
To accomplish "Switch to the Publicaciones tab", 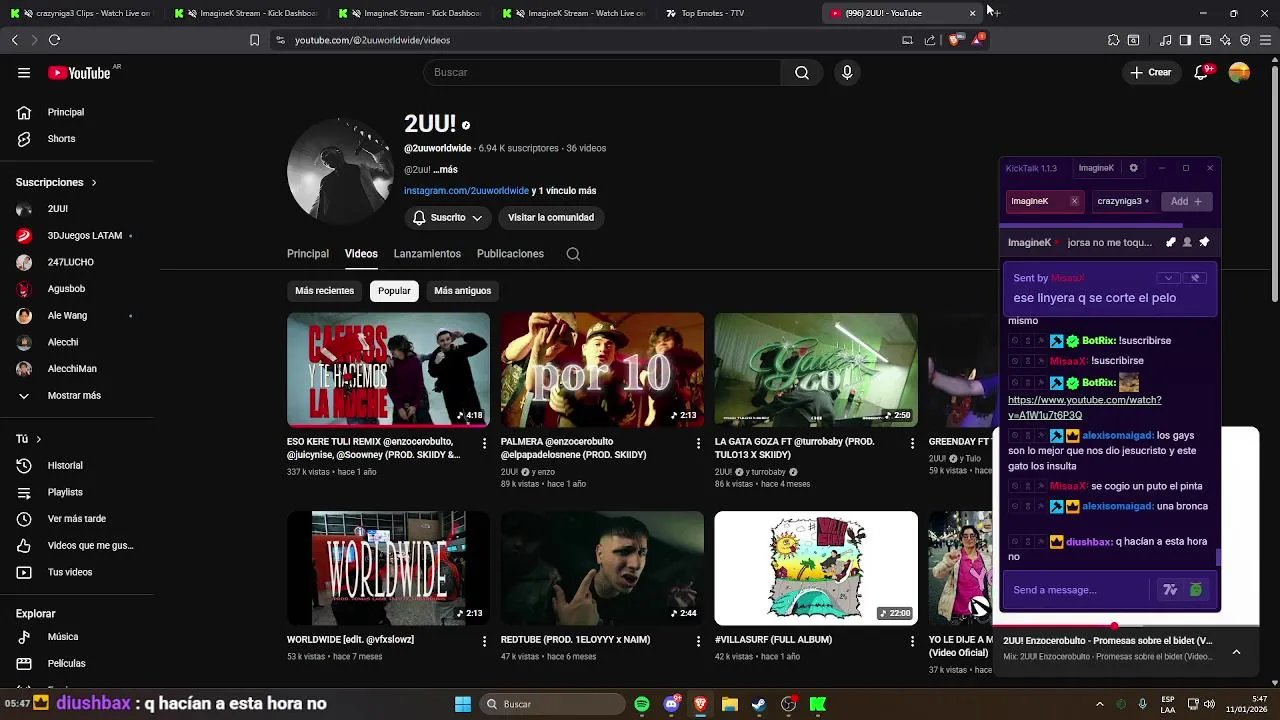I will click(x=510, y=254).
